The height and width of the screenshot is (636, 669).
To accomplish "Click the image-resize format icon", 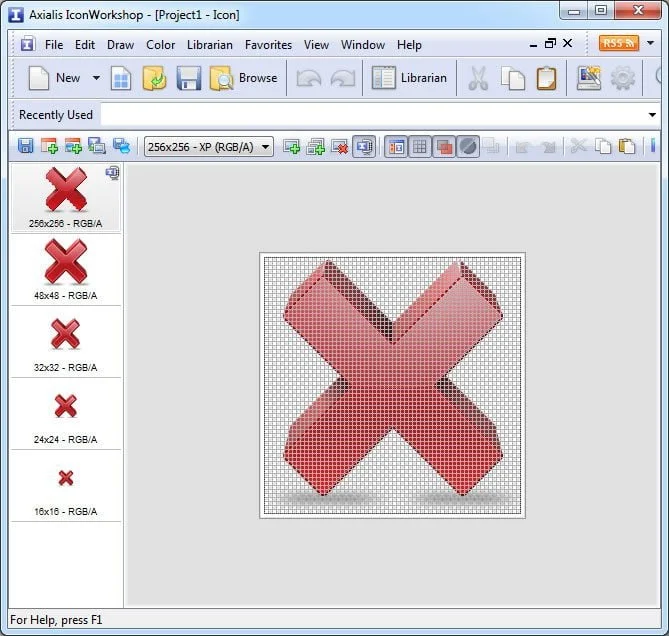I will pos(97,146).
